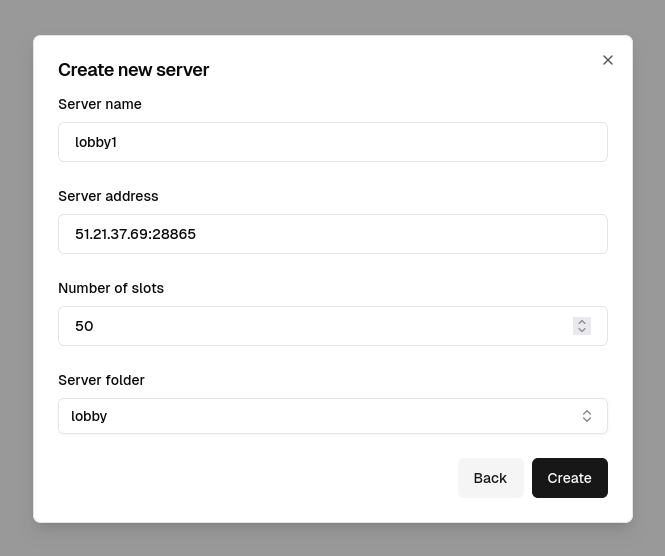This screenshot has height=556, width=665.
Task: Click the Create button
Action: click(x=570, y=478)
